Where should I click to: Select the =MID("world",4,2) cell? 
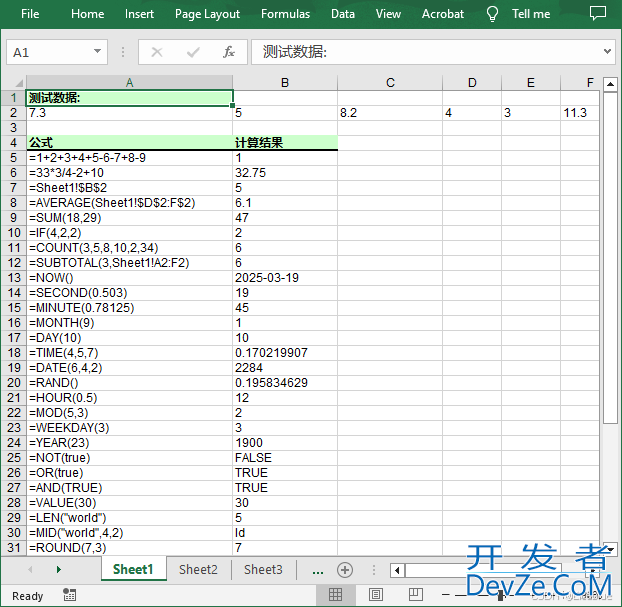point(129,533)
